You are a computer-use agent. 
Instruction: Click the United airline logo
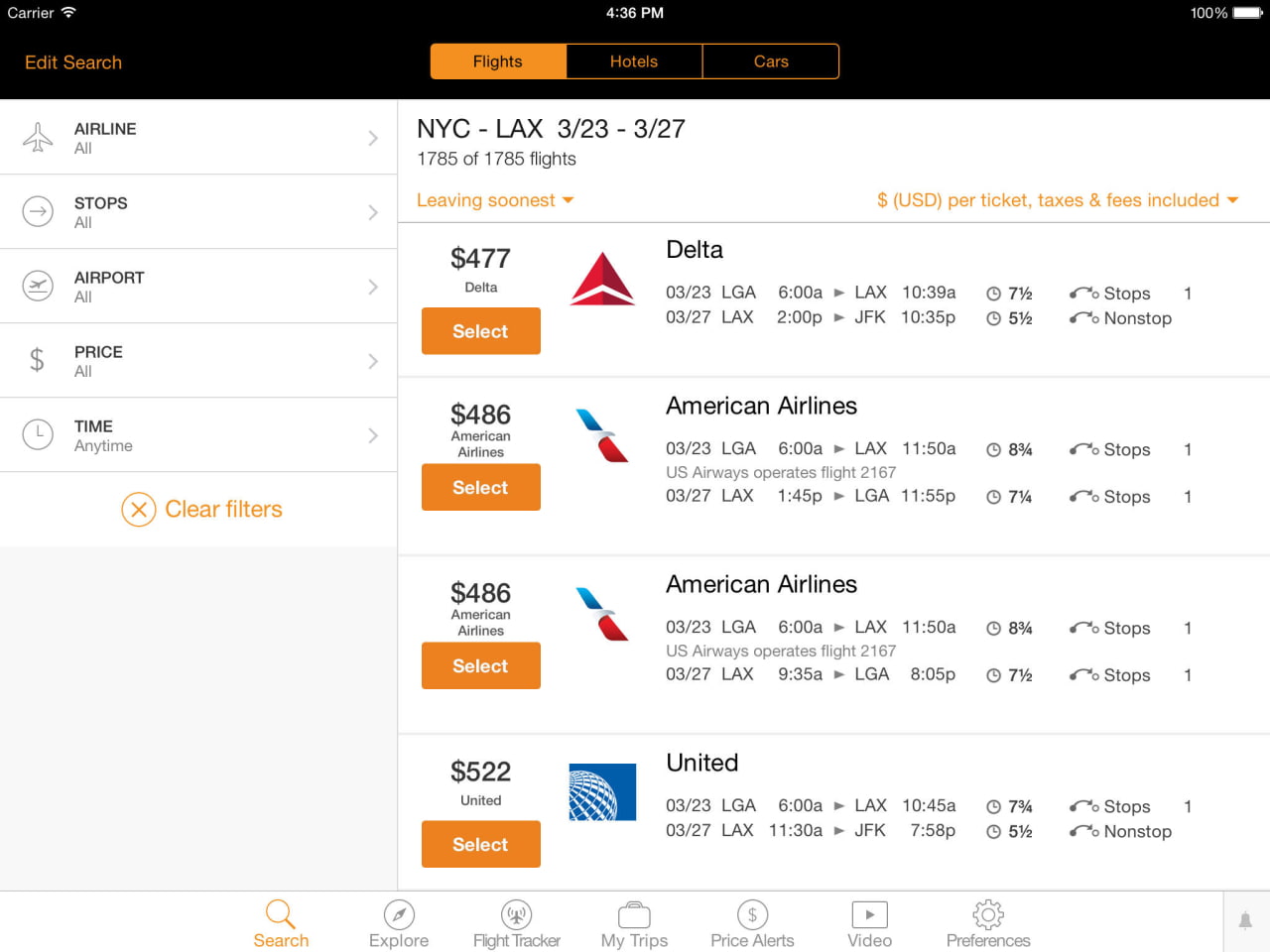(x=602, y=791)
